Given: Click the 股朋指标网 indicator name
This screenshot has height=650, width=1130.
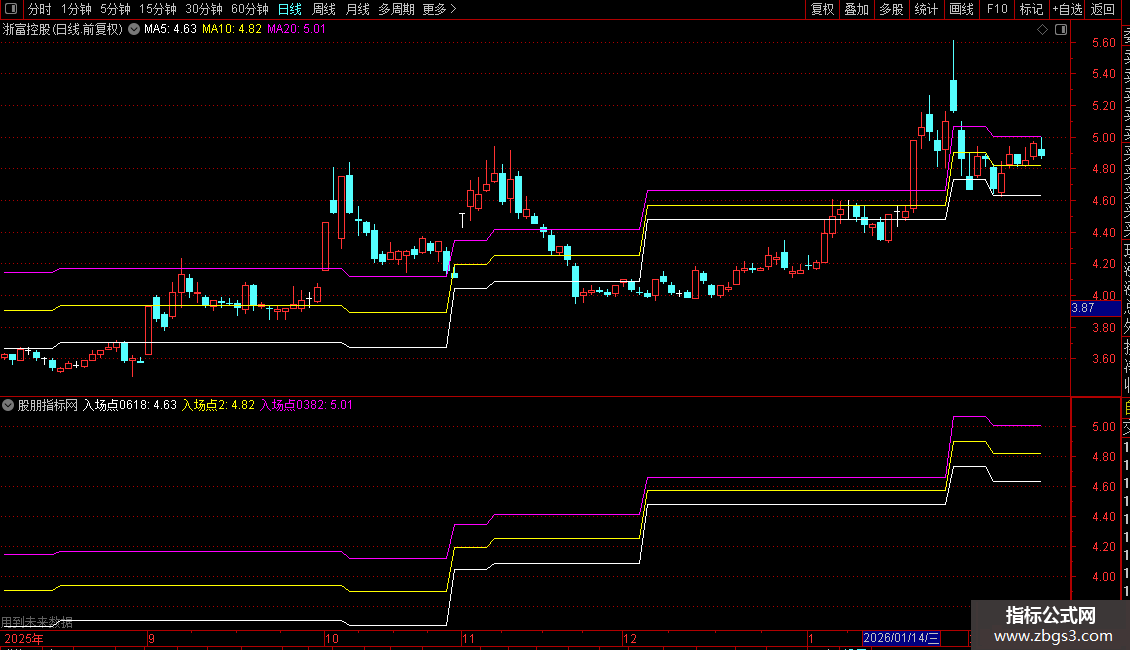Looking at the screenshot, I should tap(48, 405).
